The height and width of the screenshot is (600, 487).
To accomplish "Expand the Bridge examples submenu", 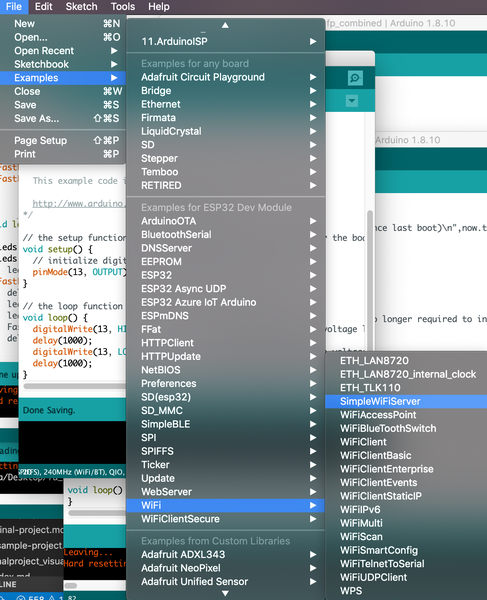I will pyautogui.click(x=225, y=91).
